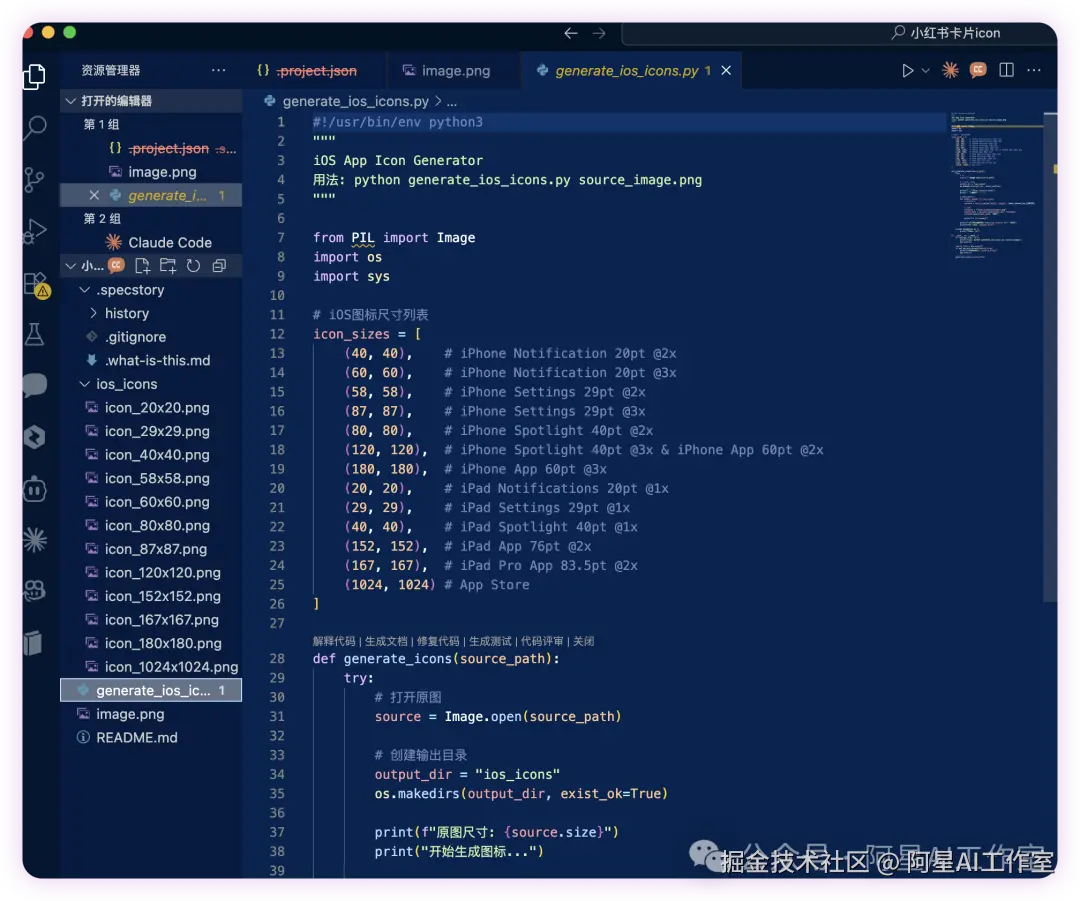
Task: Open the run options dropdown arrow
Action: point(926,70)
